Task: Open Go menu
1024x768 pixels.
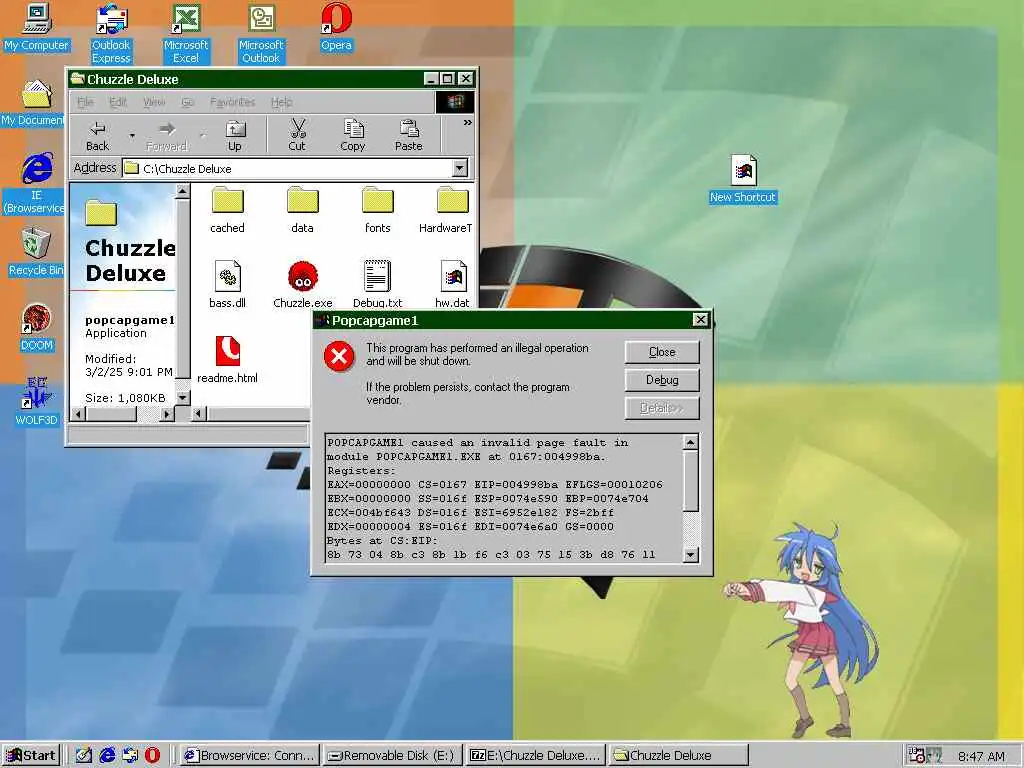Action: 187,102
